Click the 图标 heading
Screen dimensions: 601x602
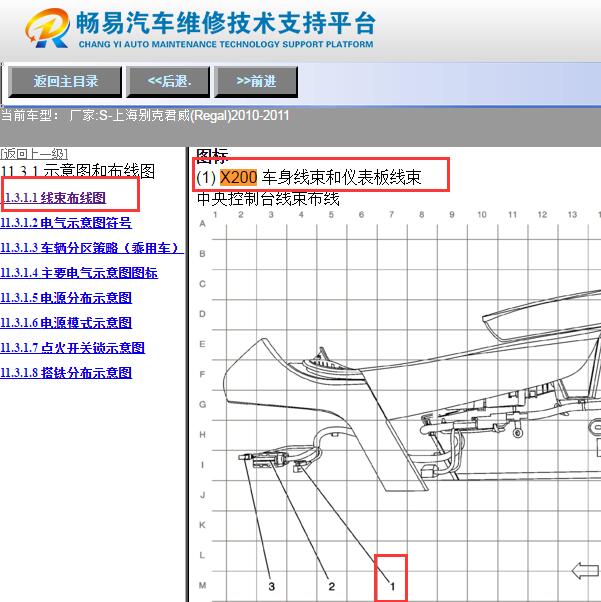pos(212,155)
